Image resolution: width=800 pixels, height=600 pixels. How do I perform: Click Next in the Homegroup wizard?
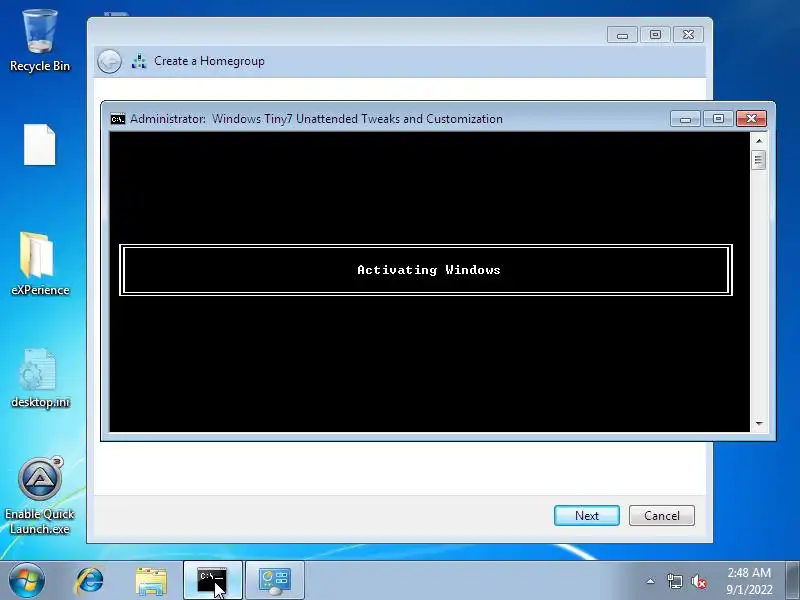(587, 515)
